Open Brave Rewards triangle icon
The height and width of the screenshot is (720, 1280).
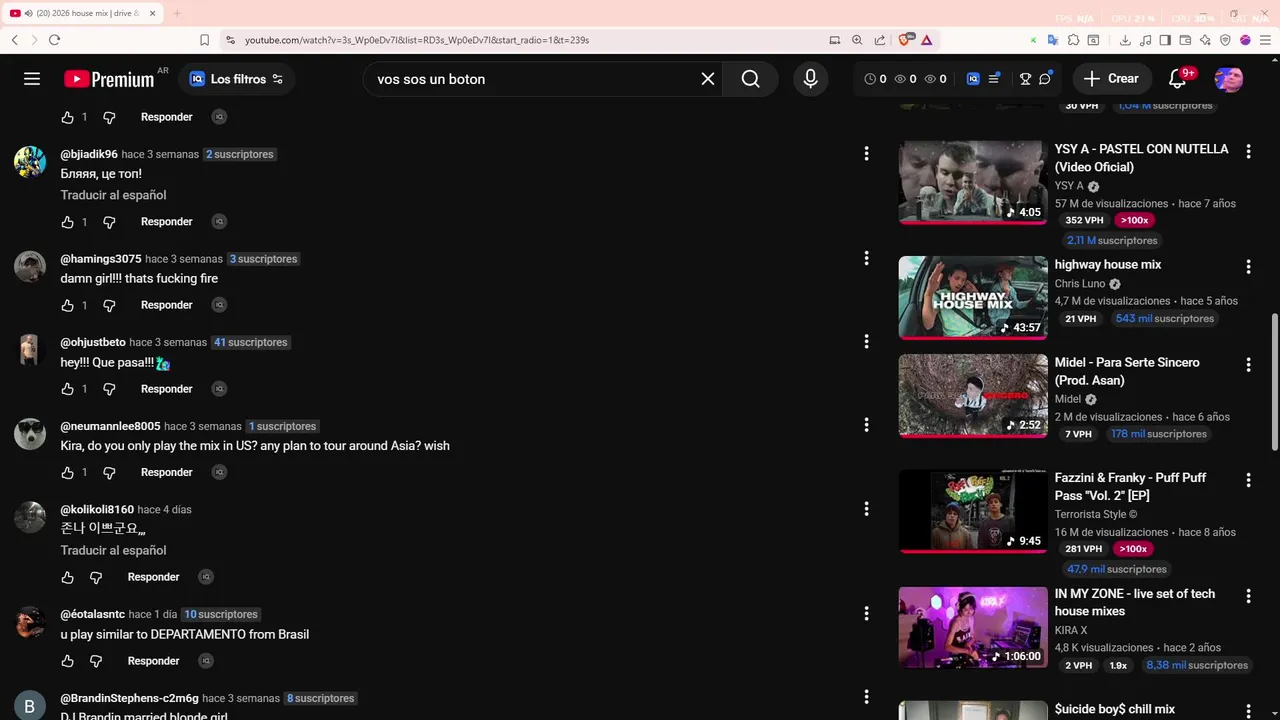coord(927,40)
